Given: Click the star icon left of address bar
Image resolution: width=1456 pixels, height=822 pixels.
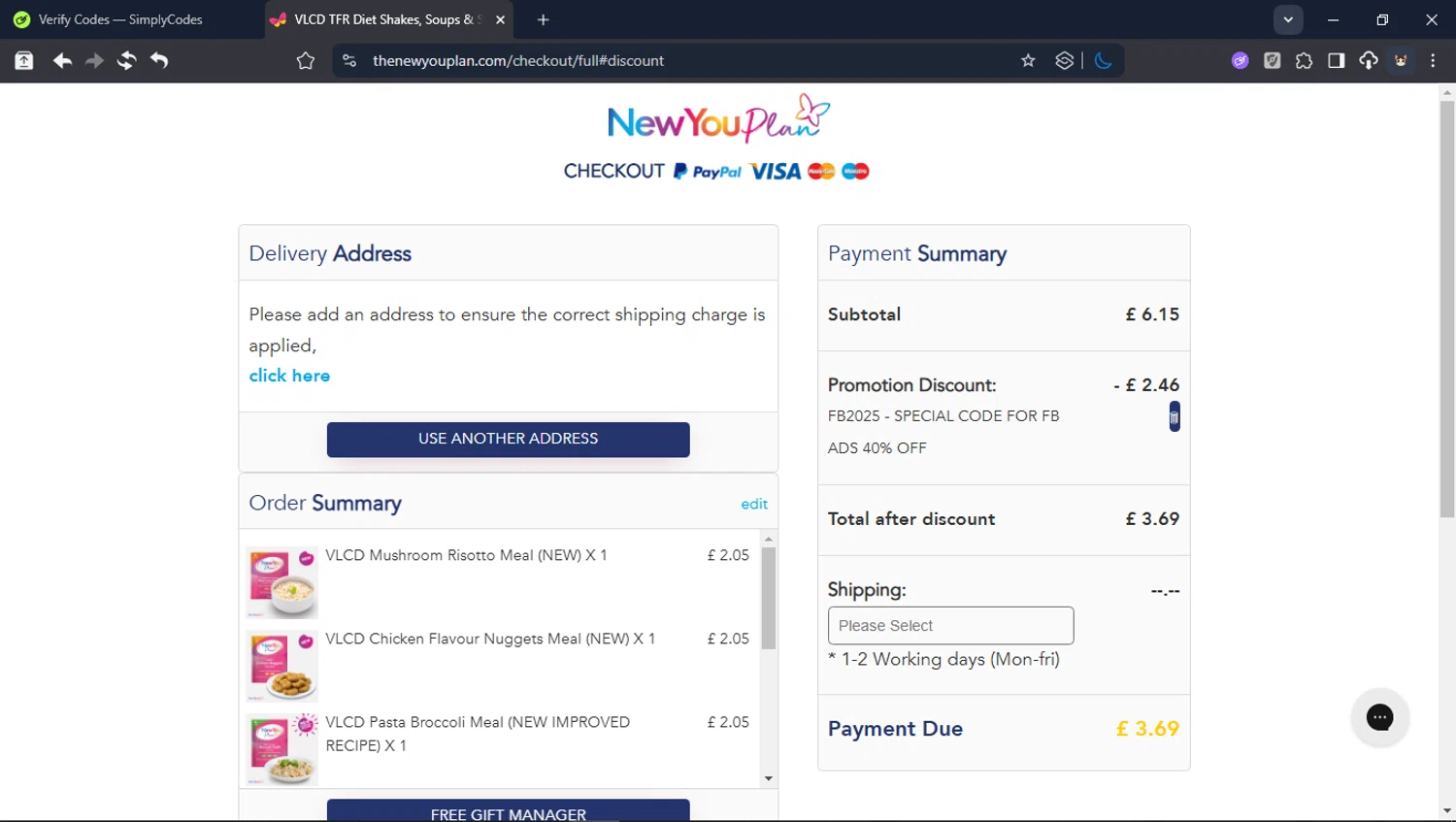Looking at the screenshot, I should click(306, 61).
